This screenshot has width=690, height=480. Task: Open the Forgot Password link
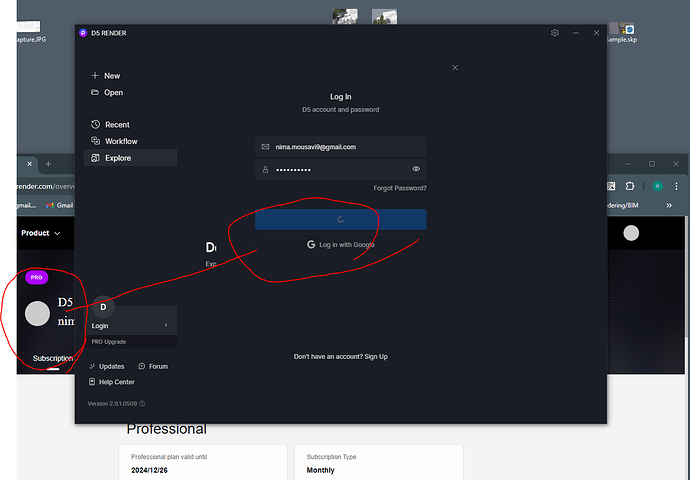400,188
